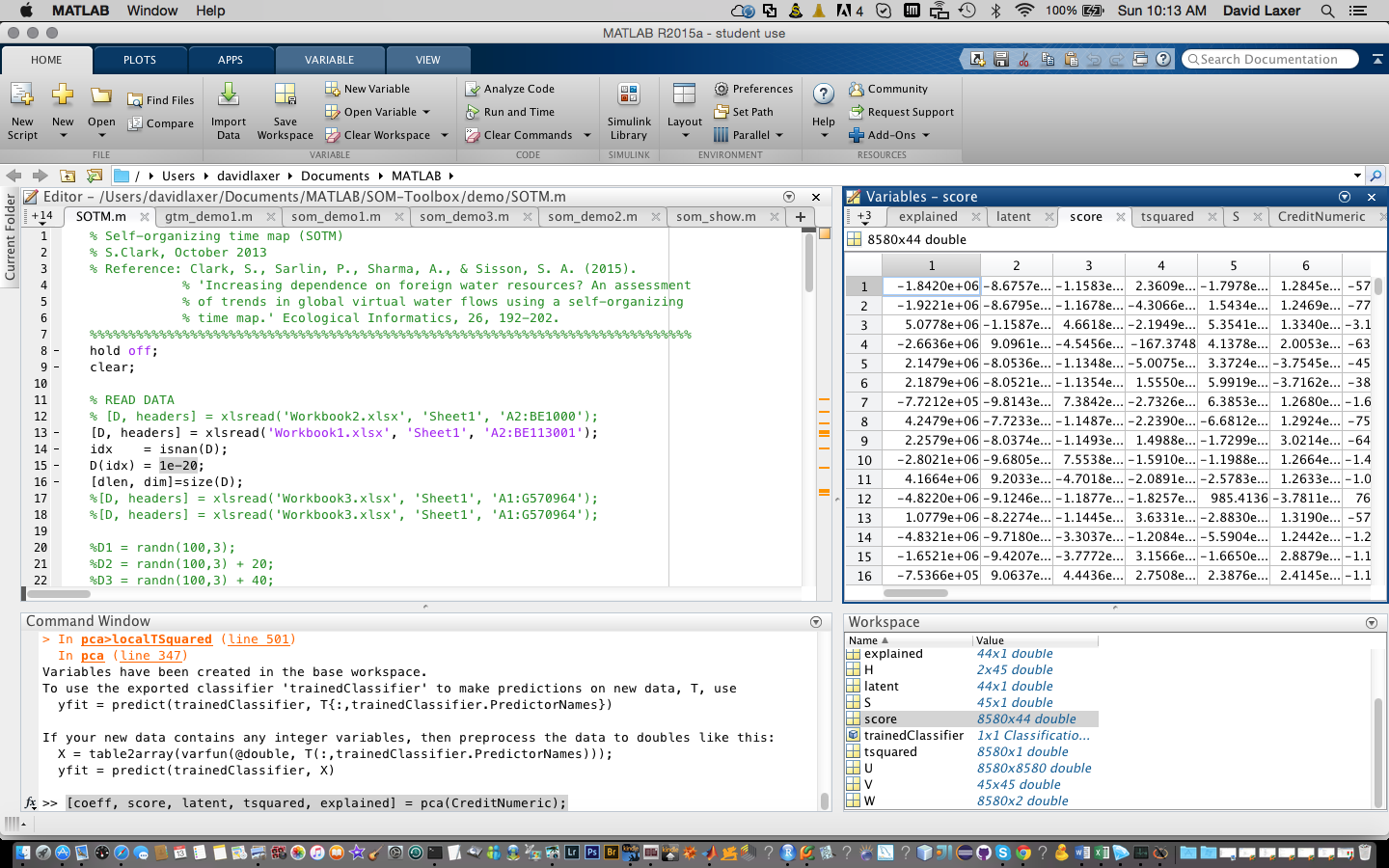Screen dimensions: 1389x868
Task: Select trainedClassifier in the Workspace list
Action: pyautogui.click(x=913, y=736)
